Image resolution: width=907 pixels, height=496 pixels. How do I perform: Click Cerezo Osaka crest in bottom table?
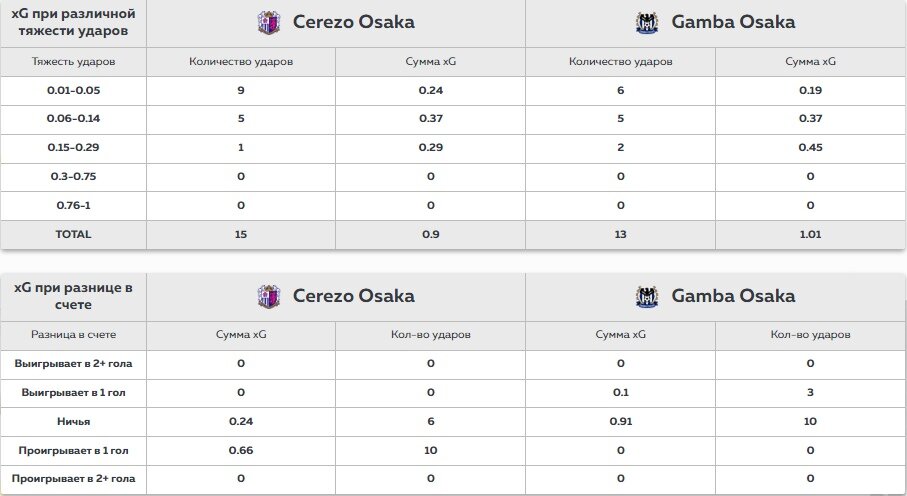click(x=269, y=296)
